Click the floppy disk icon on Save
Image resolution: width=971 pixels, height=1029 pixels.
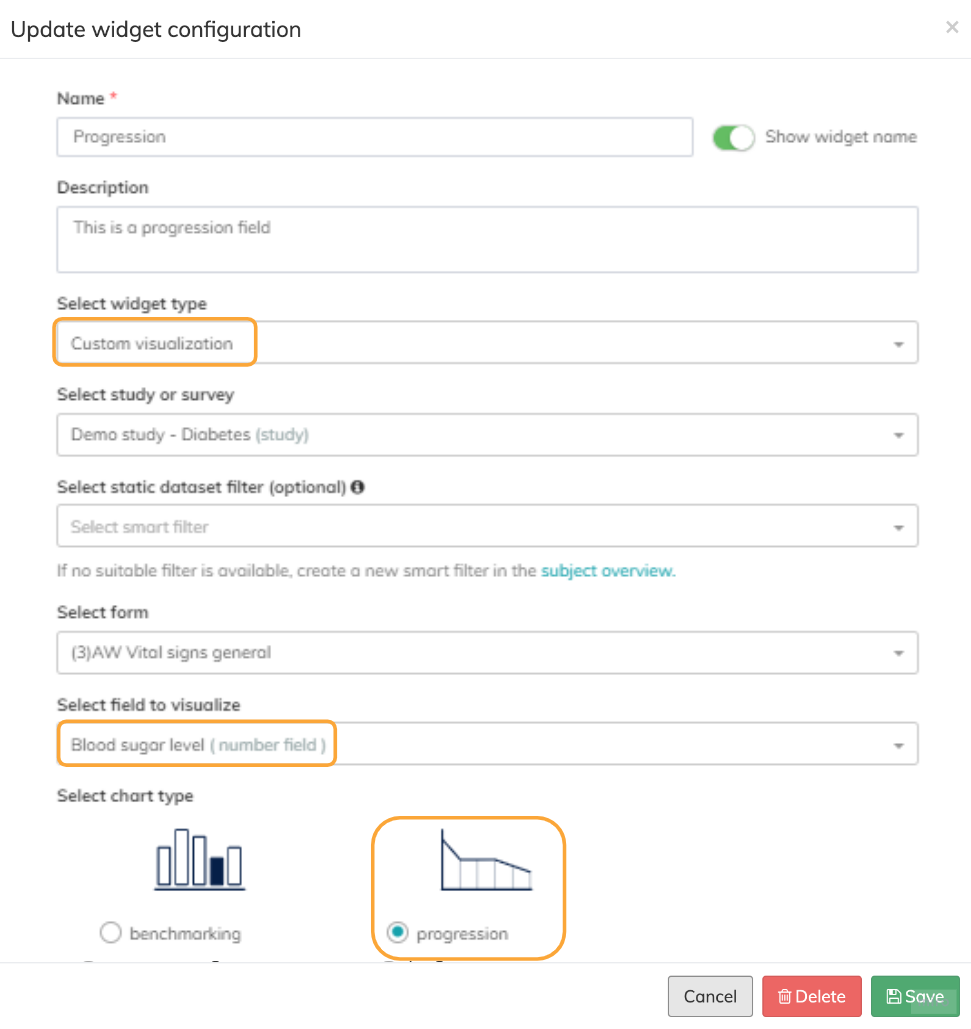click(x=894, y=996)
